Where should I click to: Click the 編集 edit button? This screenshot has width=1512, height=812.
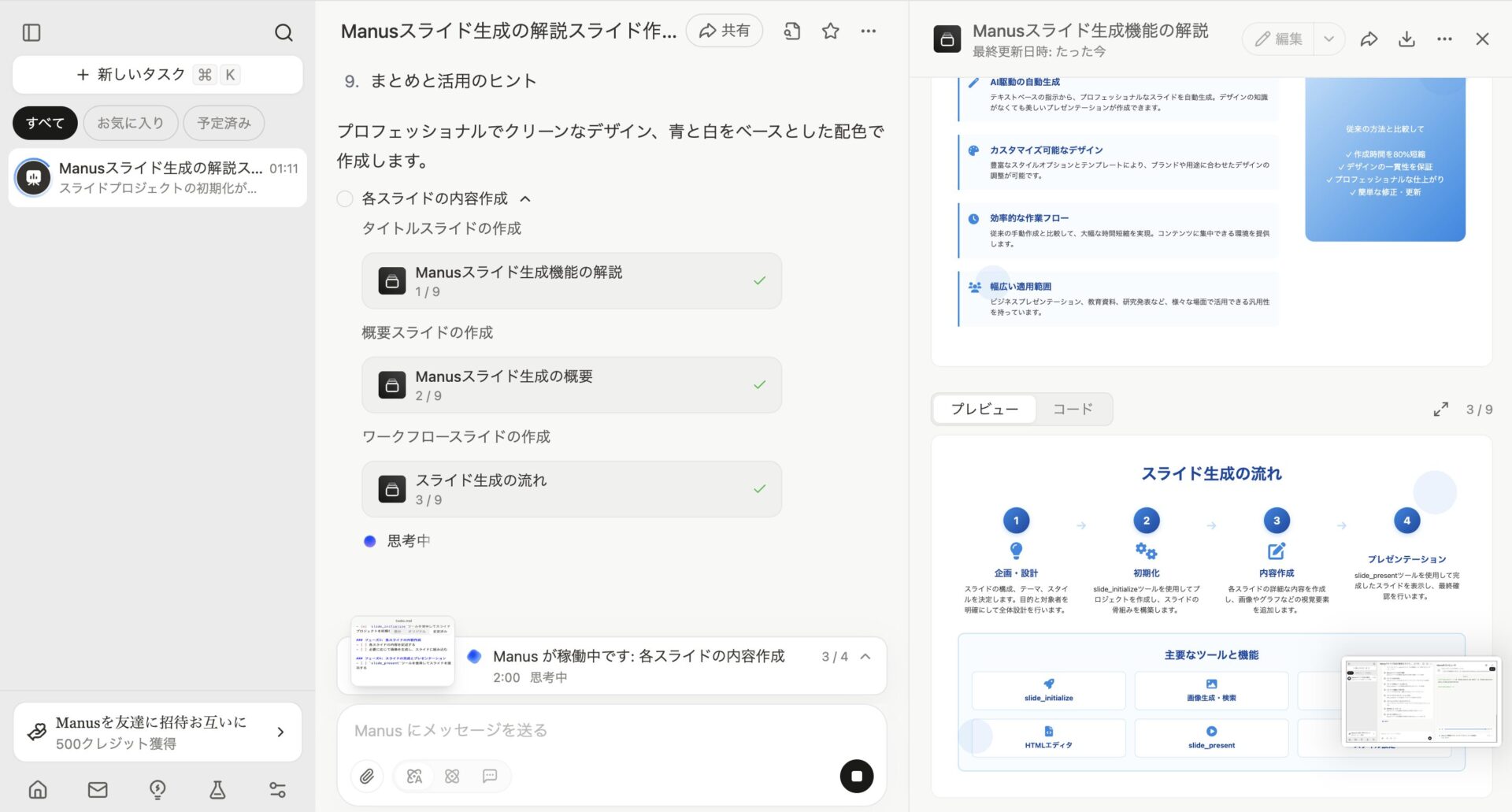pyautogui.click(x=1278, y=39)
